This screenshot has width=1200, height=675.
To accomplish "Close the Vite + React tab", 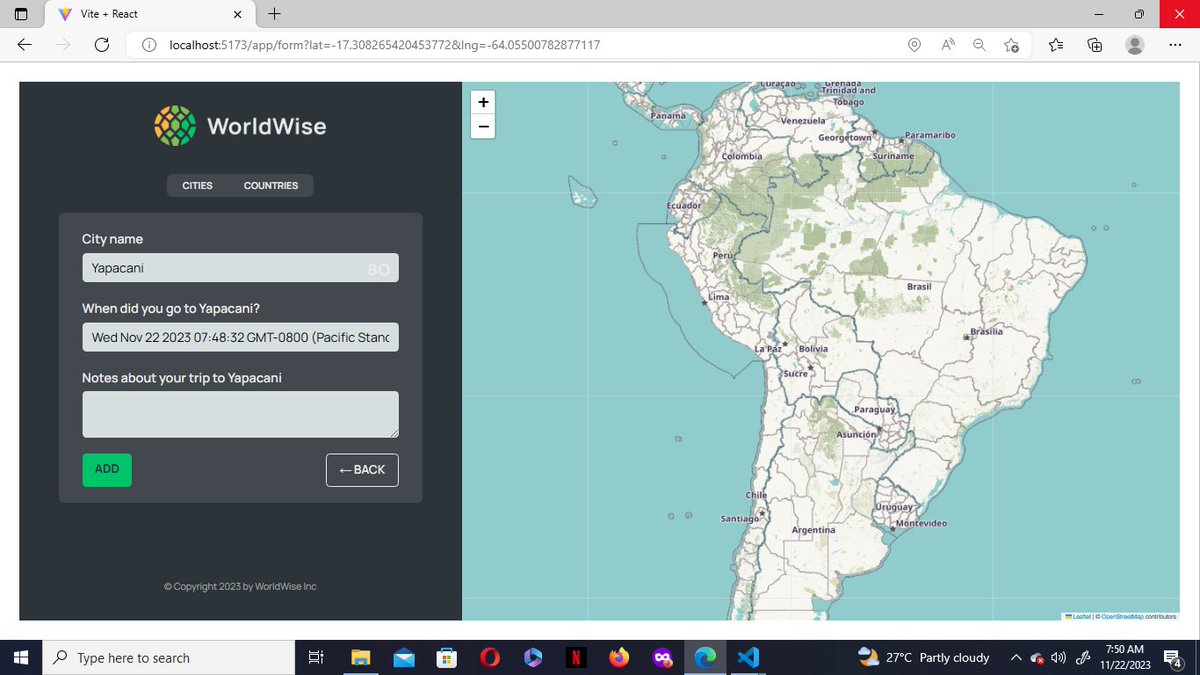I will click(237, 15).
